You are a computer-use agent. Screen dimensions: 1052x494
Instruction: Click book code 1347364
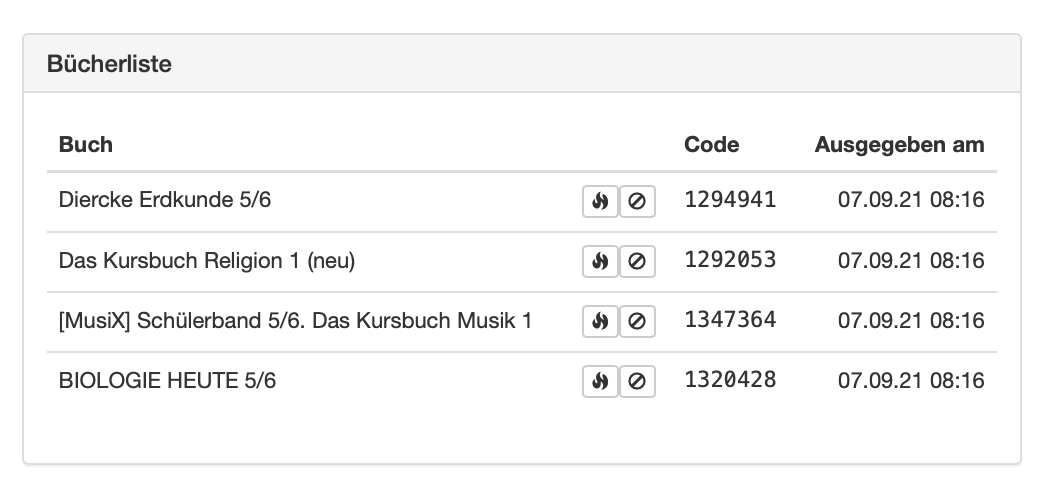click(x=730, y=320)
